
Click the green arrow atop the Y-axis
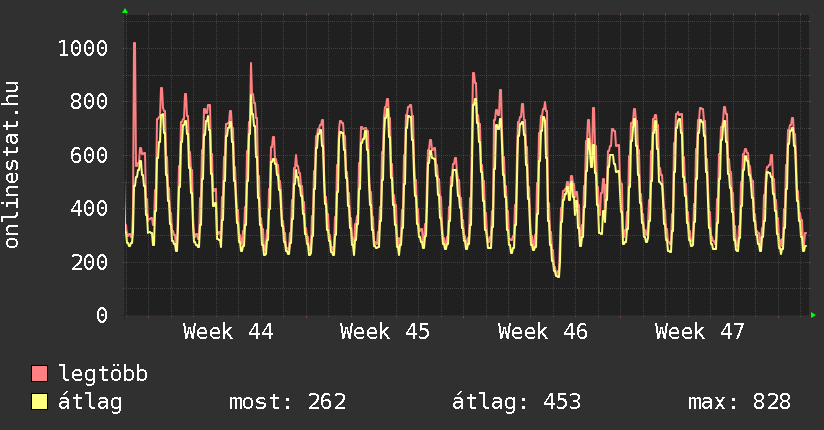pos(125,11)
